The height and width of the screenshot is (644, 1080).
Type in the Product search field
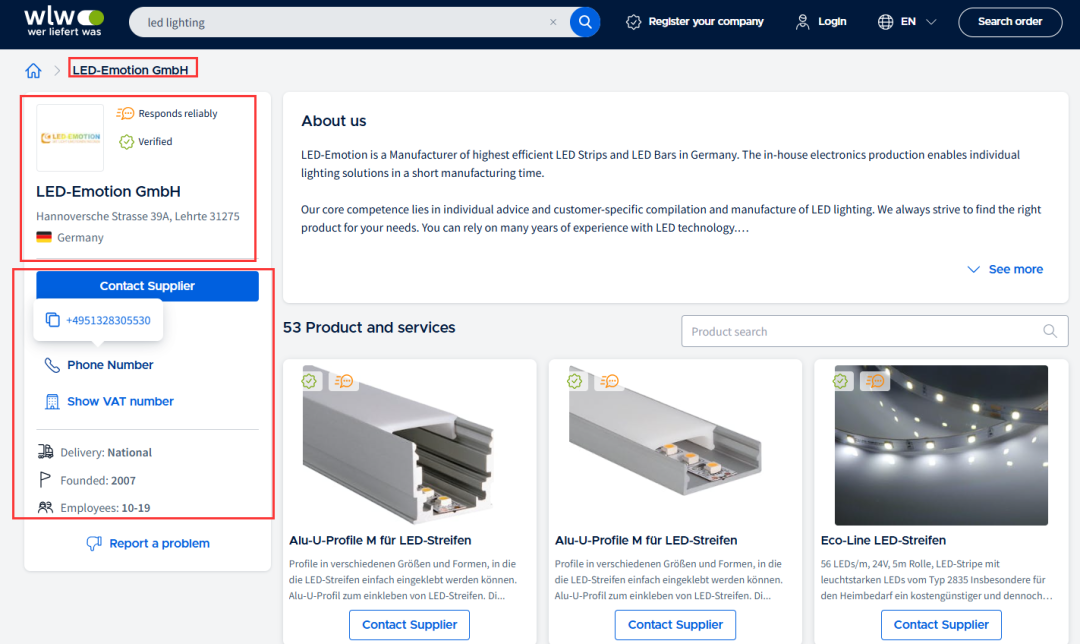pos(860,331)
